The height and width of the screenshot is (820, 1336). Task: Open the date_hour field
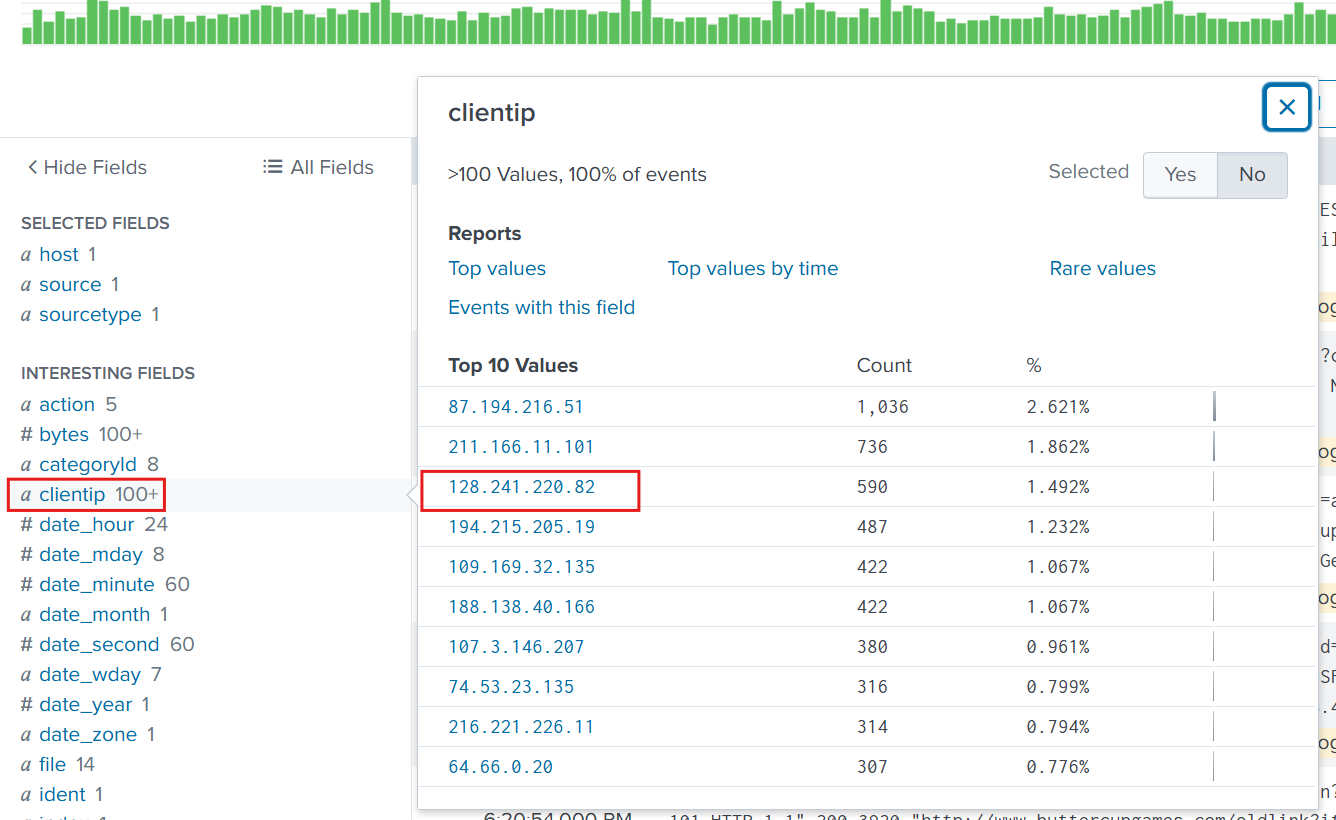coord(86,525)
